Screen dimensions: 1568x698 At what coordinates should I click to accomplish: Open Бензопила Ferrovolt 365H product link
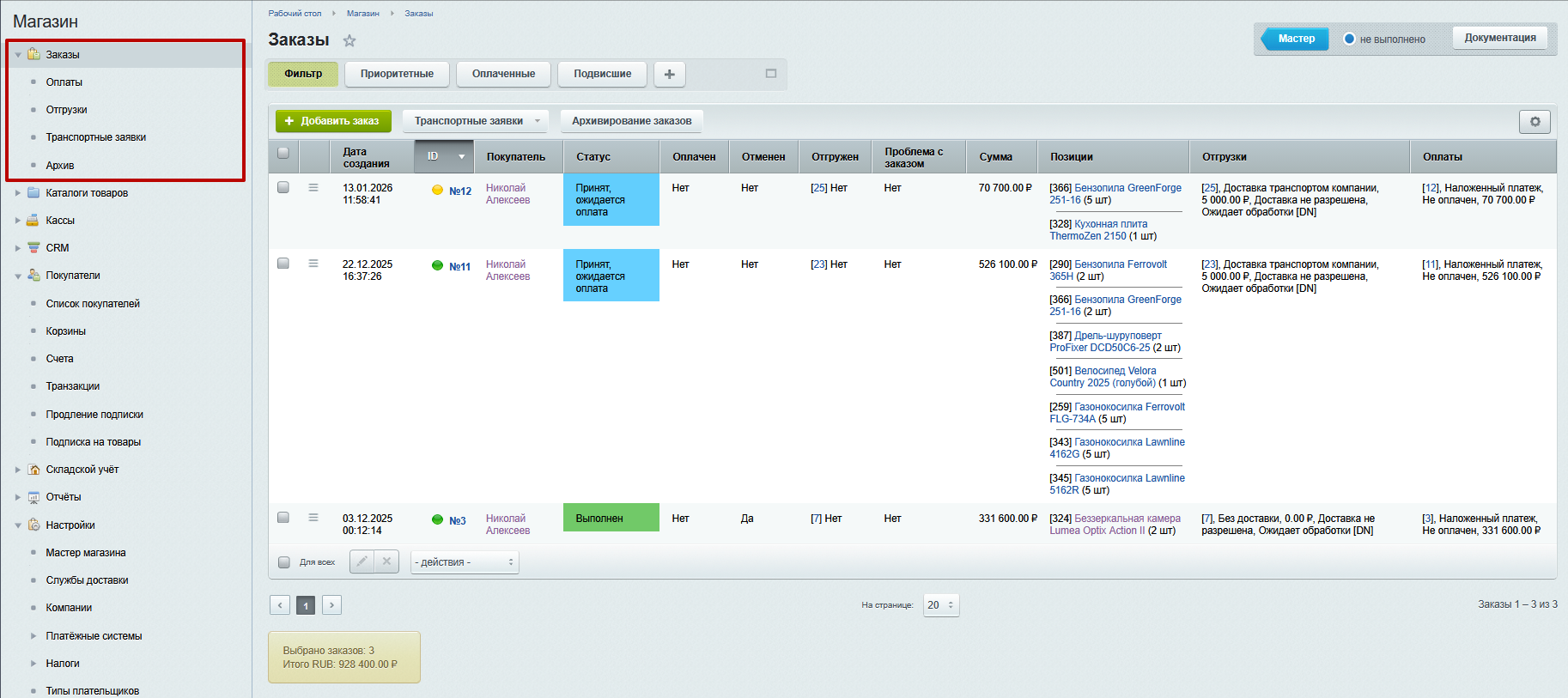[x=1120, y=264]
